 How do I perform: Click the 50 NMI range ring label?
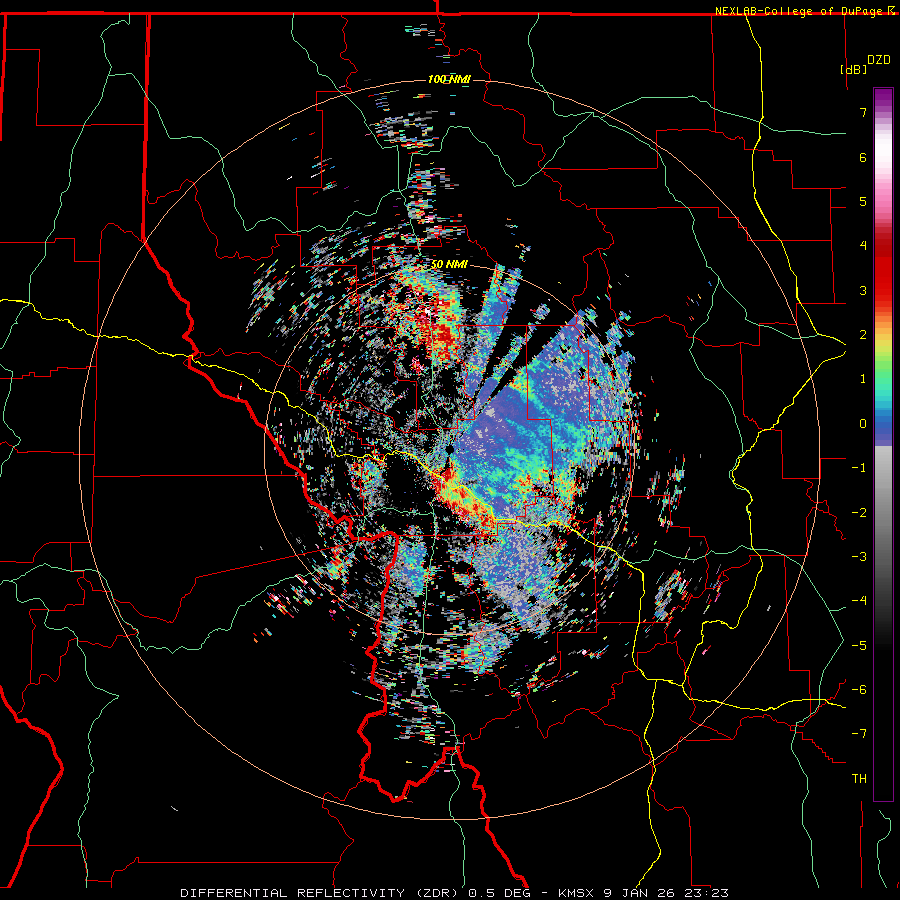click(x=449, y=265)
